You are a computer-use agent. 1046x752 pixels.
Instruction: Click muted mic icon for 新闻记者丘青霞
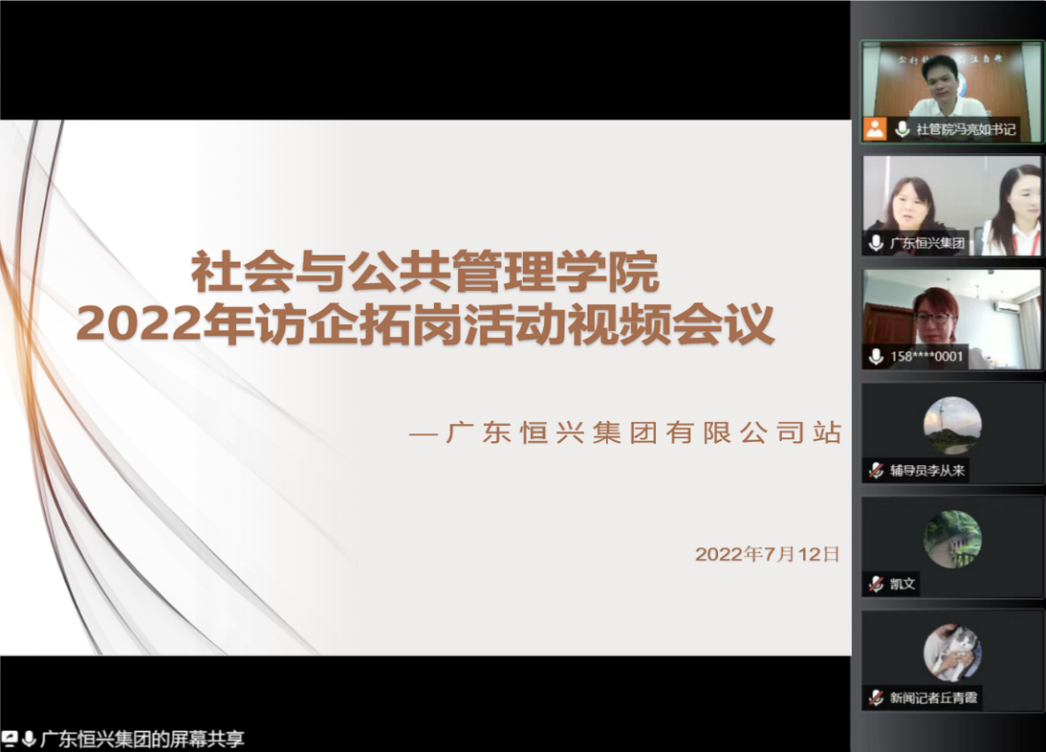click(876, 698)
